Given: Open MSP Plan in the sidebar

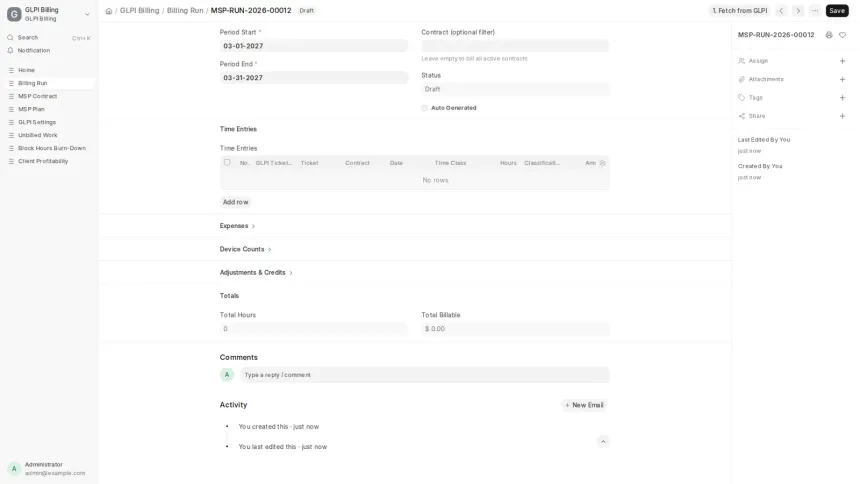Looking at the screenshot, I should click(x=49, y=109).
